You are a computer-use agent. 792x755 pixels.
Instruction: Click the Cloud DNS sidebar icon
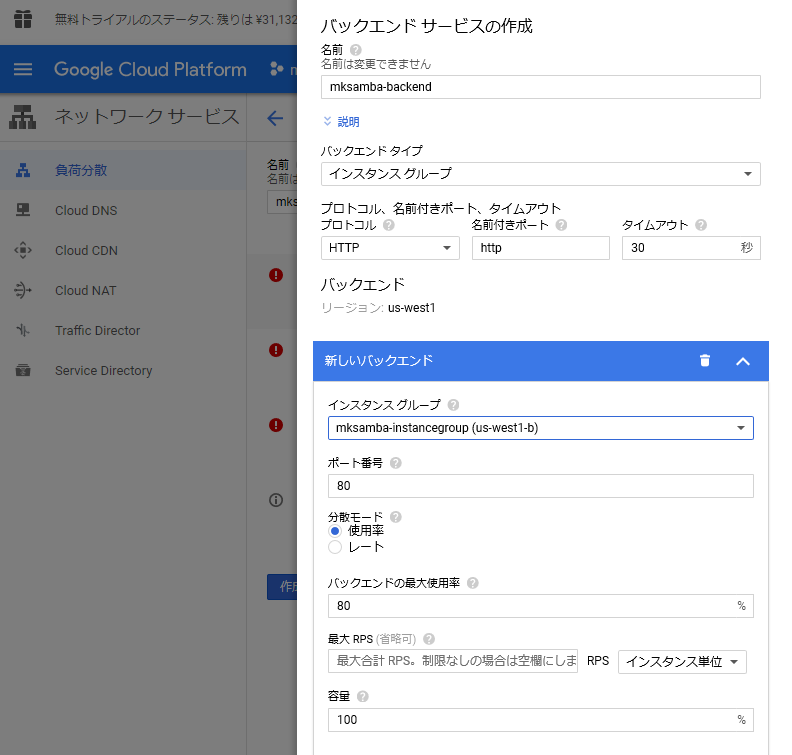23,210
